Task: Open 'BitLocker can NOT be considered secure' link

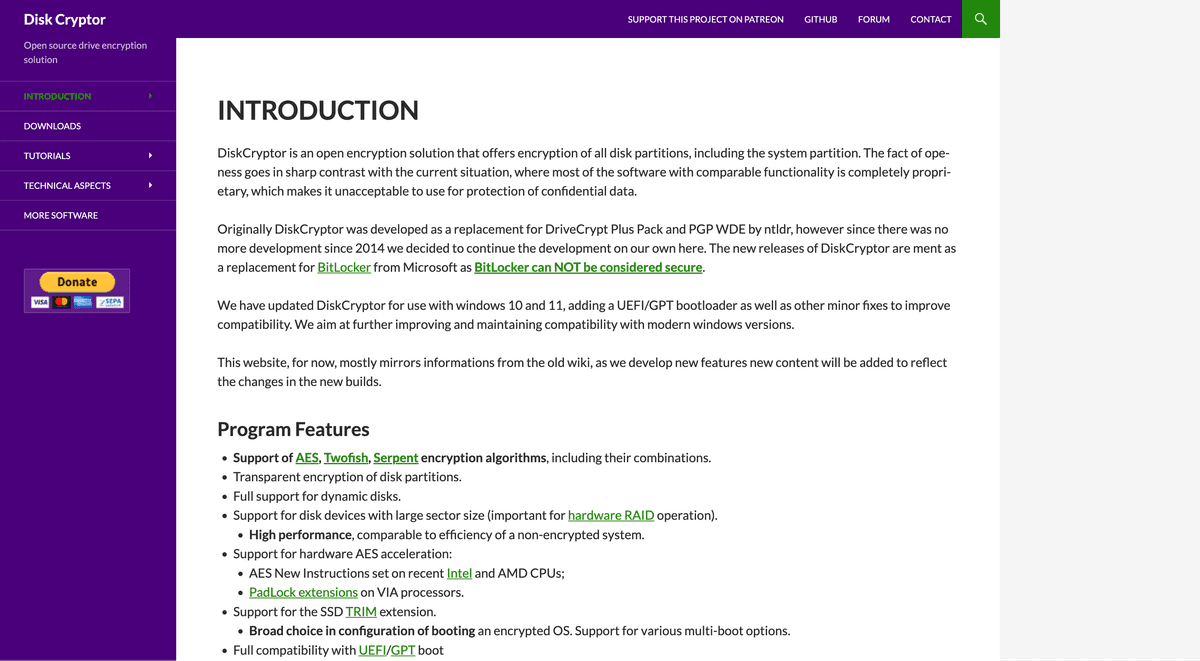Action: tap(588, 268)
